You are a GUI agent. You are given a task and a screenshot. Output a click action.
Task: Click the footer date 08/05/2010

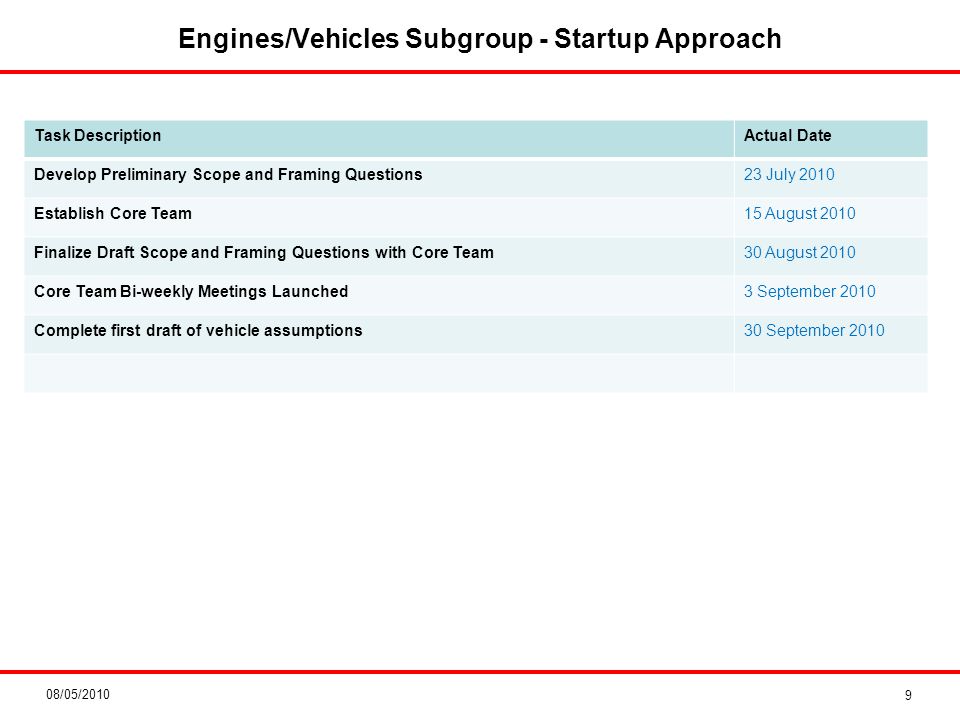pyautogui.click(x=78, y=694)
